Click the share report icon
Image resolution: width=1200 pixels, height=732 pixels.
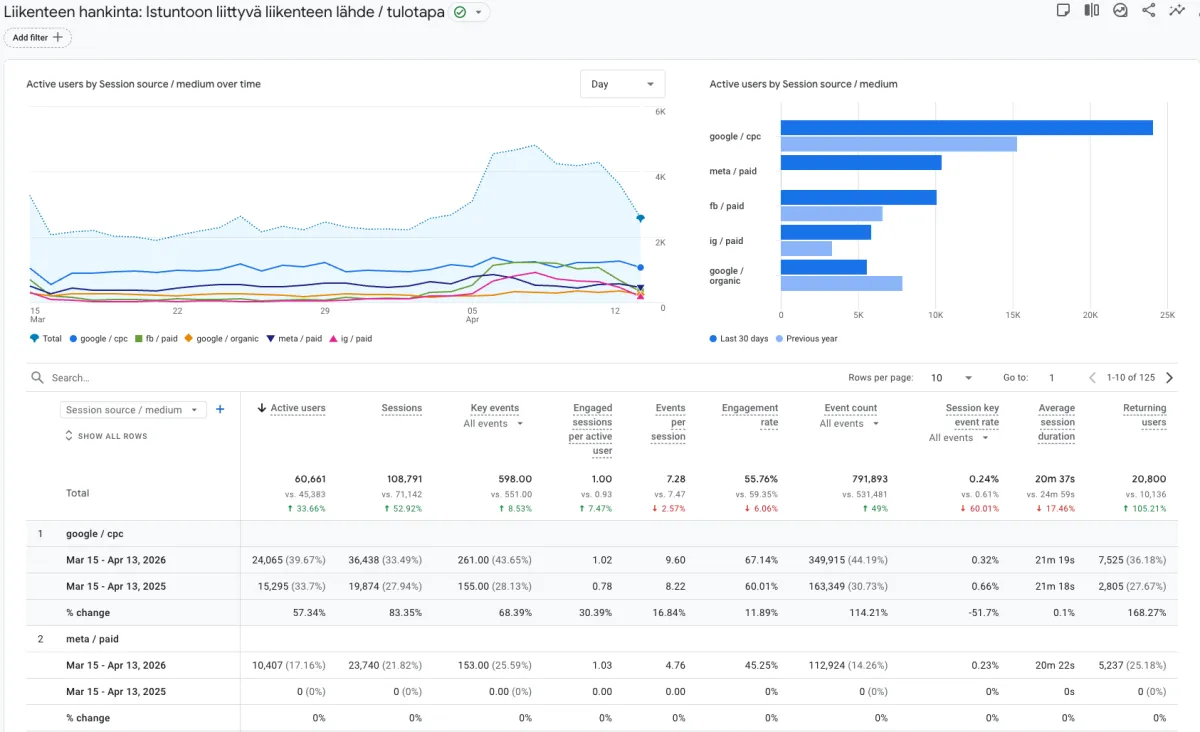tap(1149, 11)
